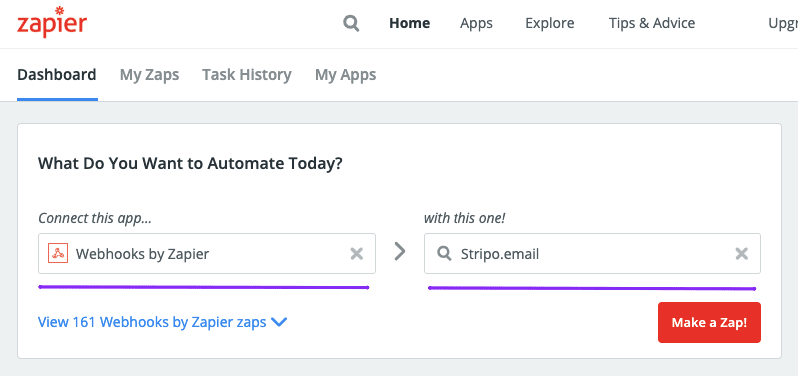798x376 pixels.
Task: Click the Zapier logo
Action: coord(52,22)
